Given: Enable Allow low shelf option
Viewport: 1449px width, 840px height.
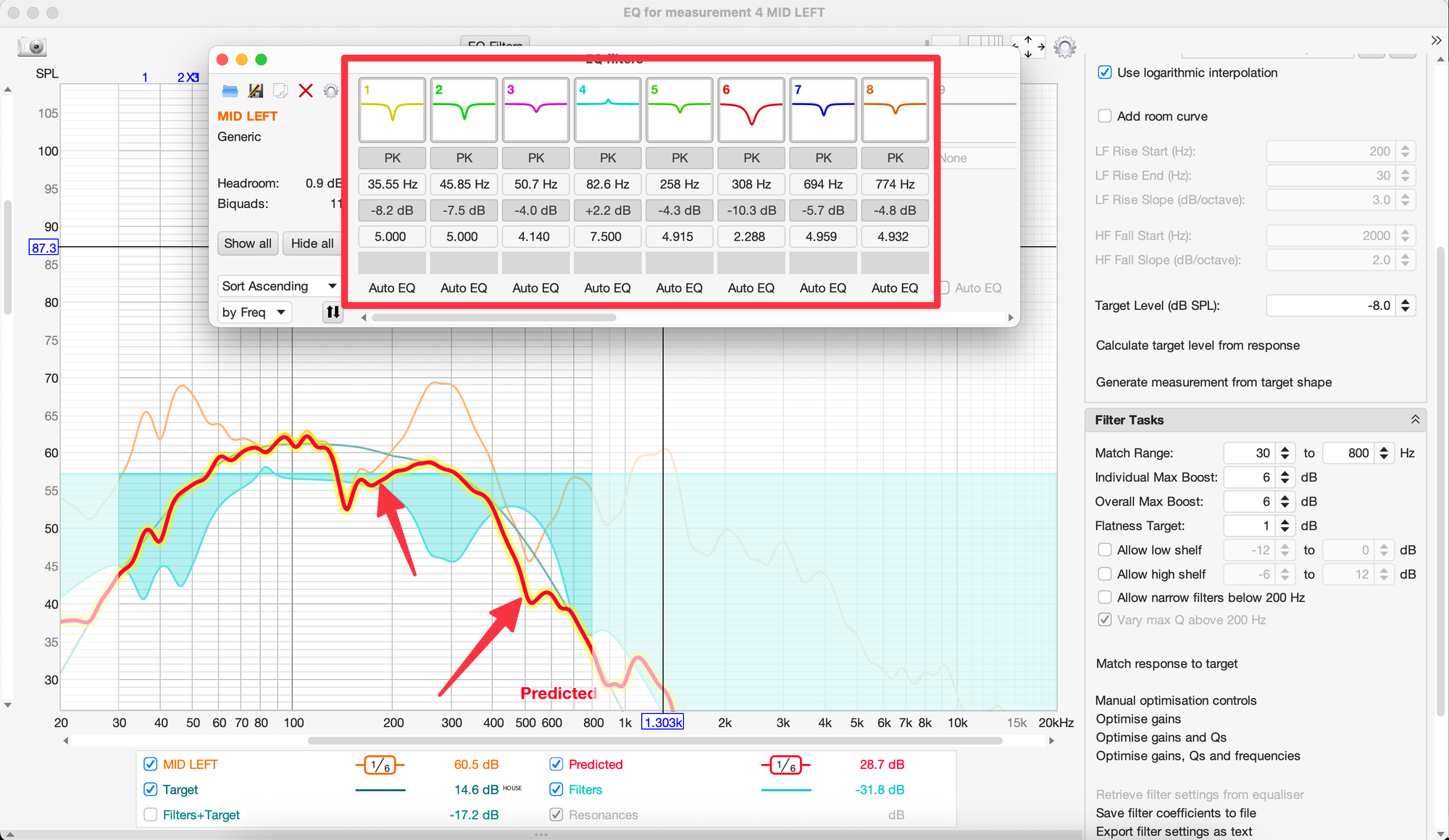Looking at the screenshot, I should pos(1105,550).
